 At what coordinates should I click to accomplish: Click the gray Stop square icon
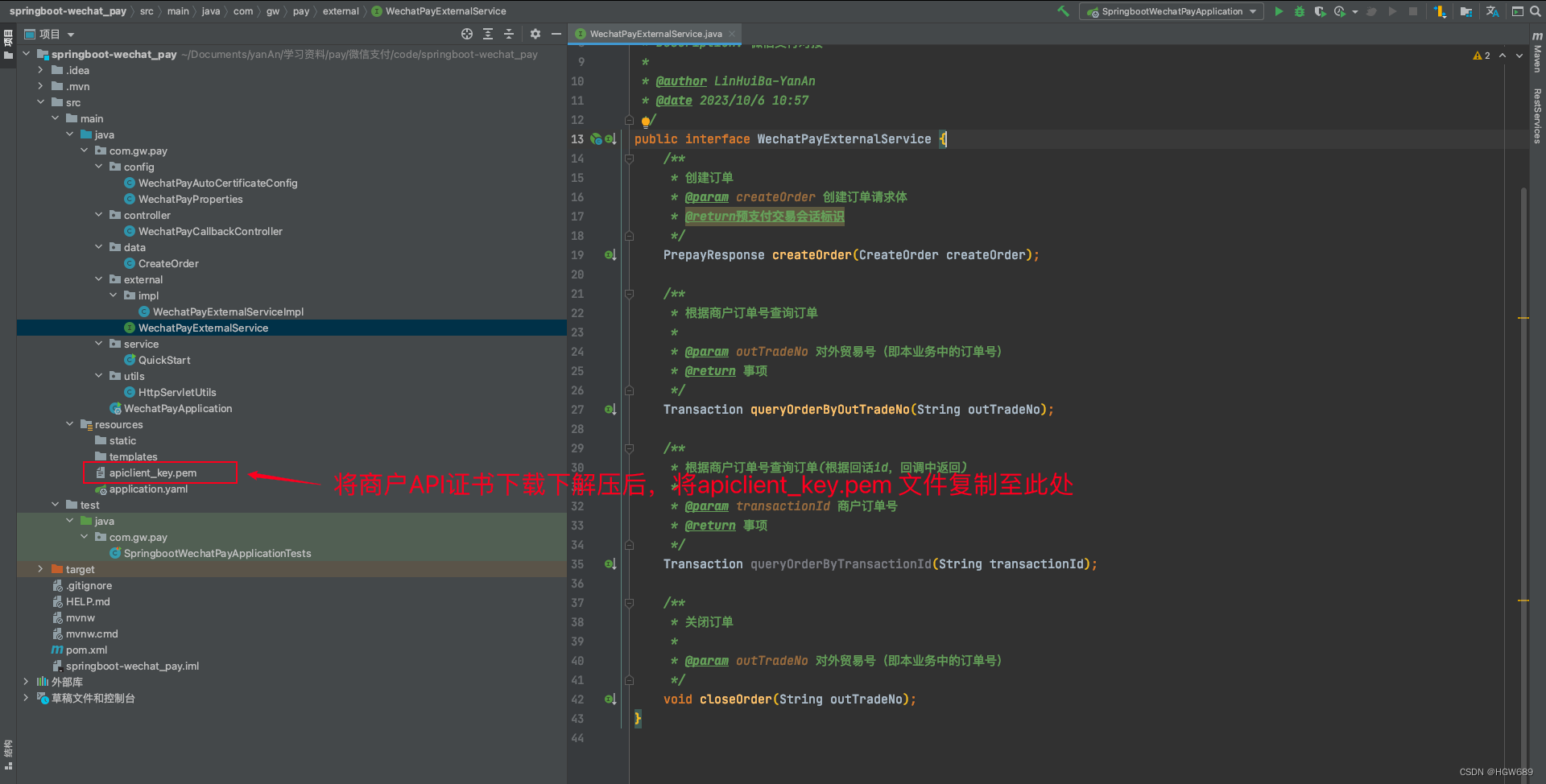point(1412,11)
